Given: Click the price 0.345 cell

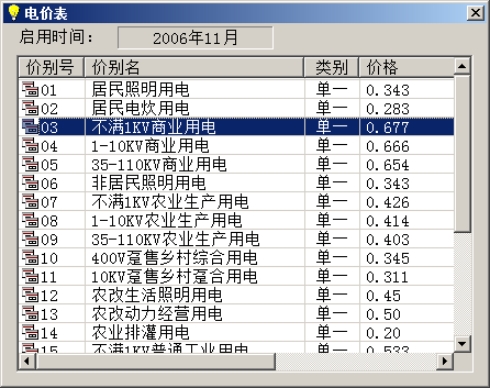Looking at the screenshot, I should tap(388, 258).
